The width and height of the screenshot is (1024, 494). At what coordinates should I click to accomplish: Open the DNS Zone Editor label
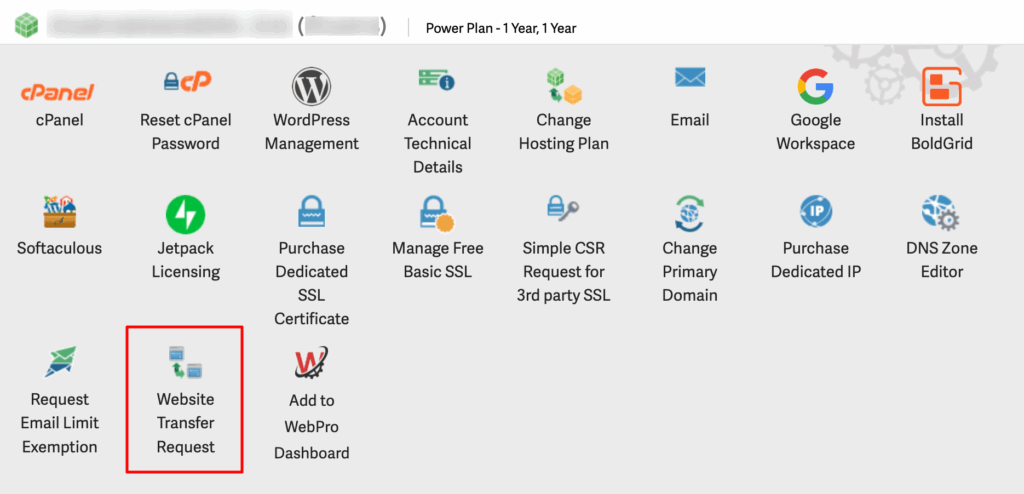point(942,260)
